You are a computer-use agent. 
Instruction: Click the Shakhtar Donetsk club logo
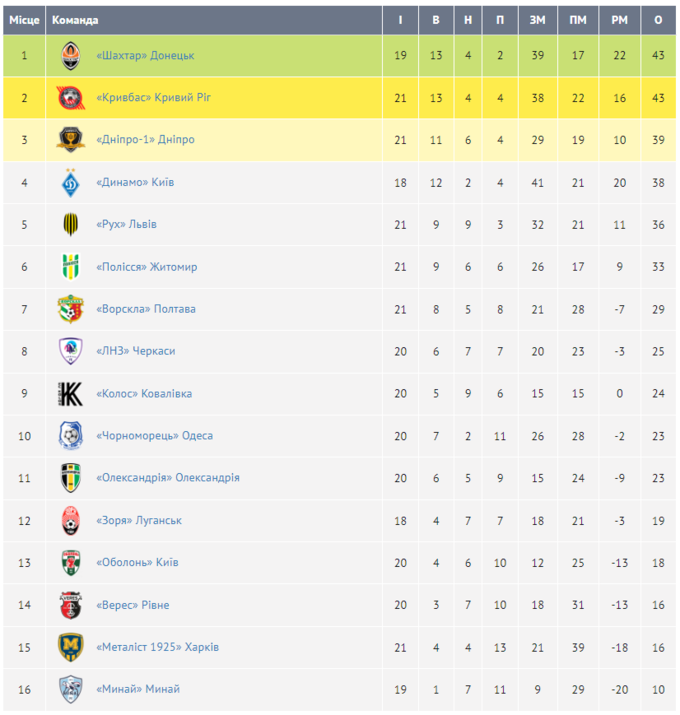point(70,56)
